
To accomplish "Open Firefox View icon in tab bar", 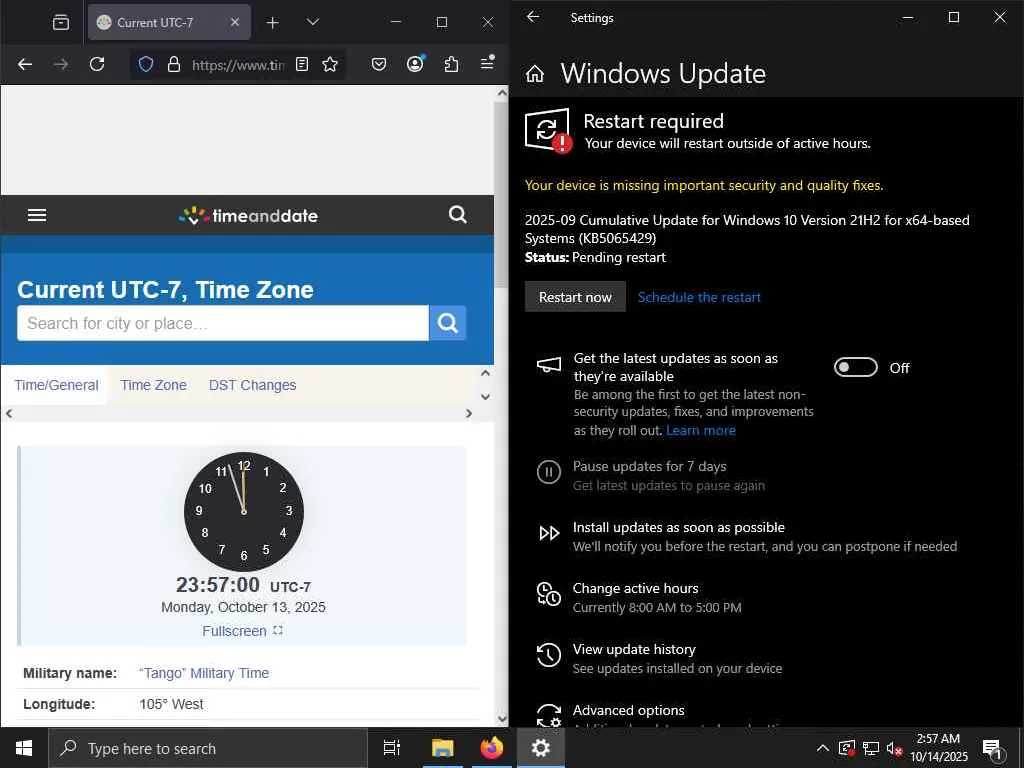I will (61, 22).
